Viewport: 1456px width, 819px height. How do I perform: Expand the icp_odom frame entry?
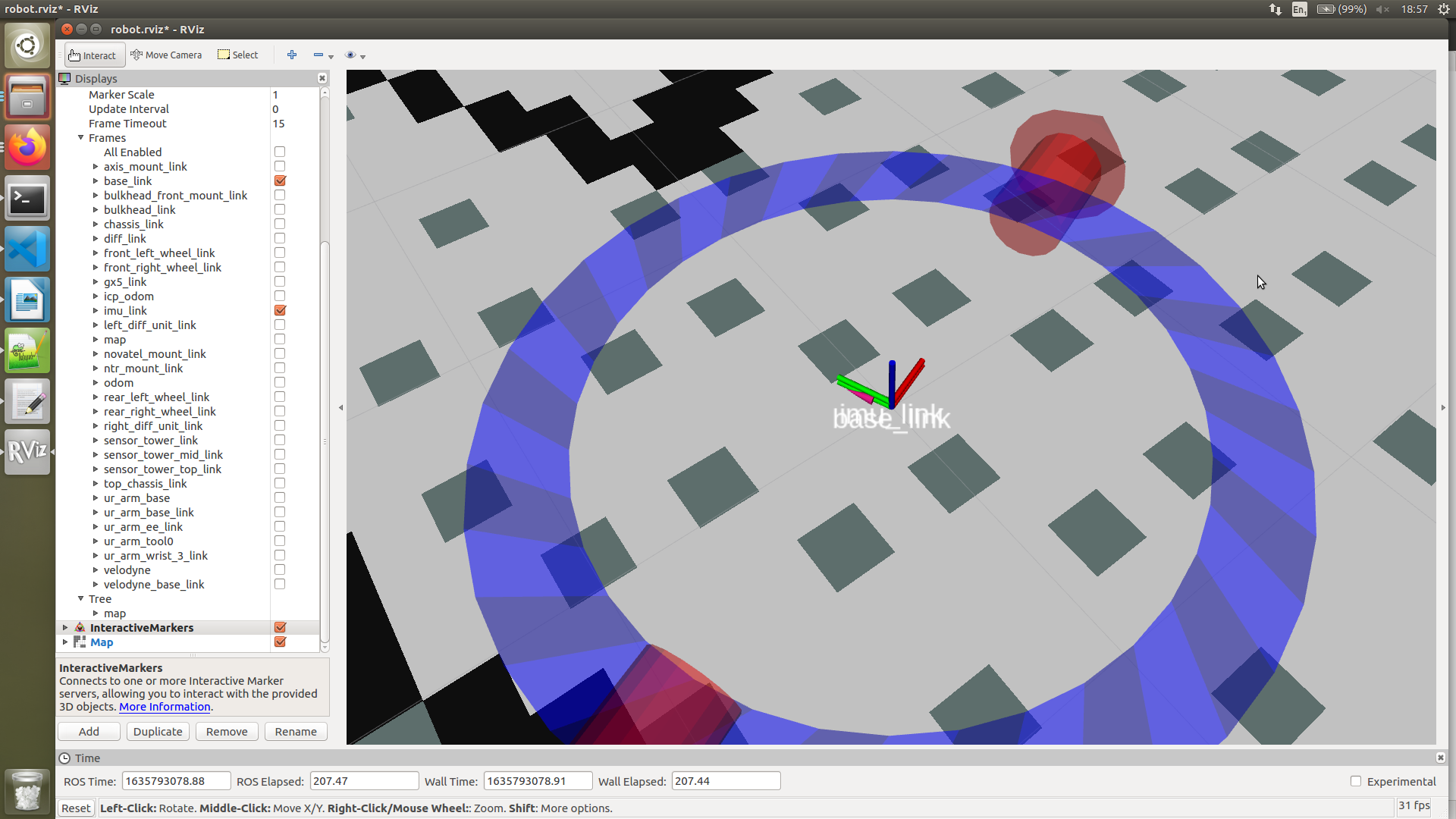coord(96,296)
